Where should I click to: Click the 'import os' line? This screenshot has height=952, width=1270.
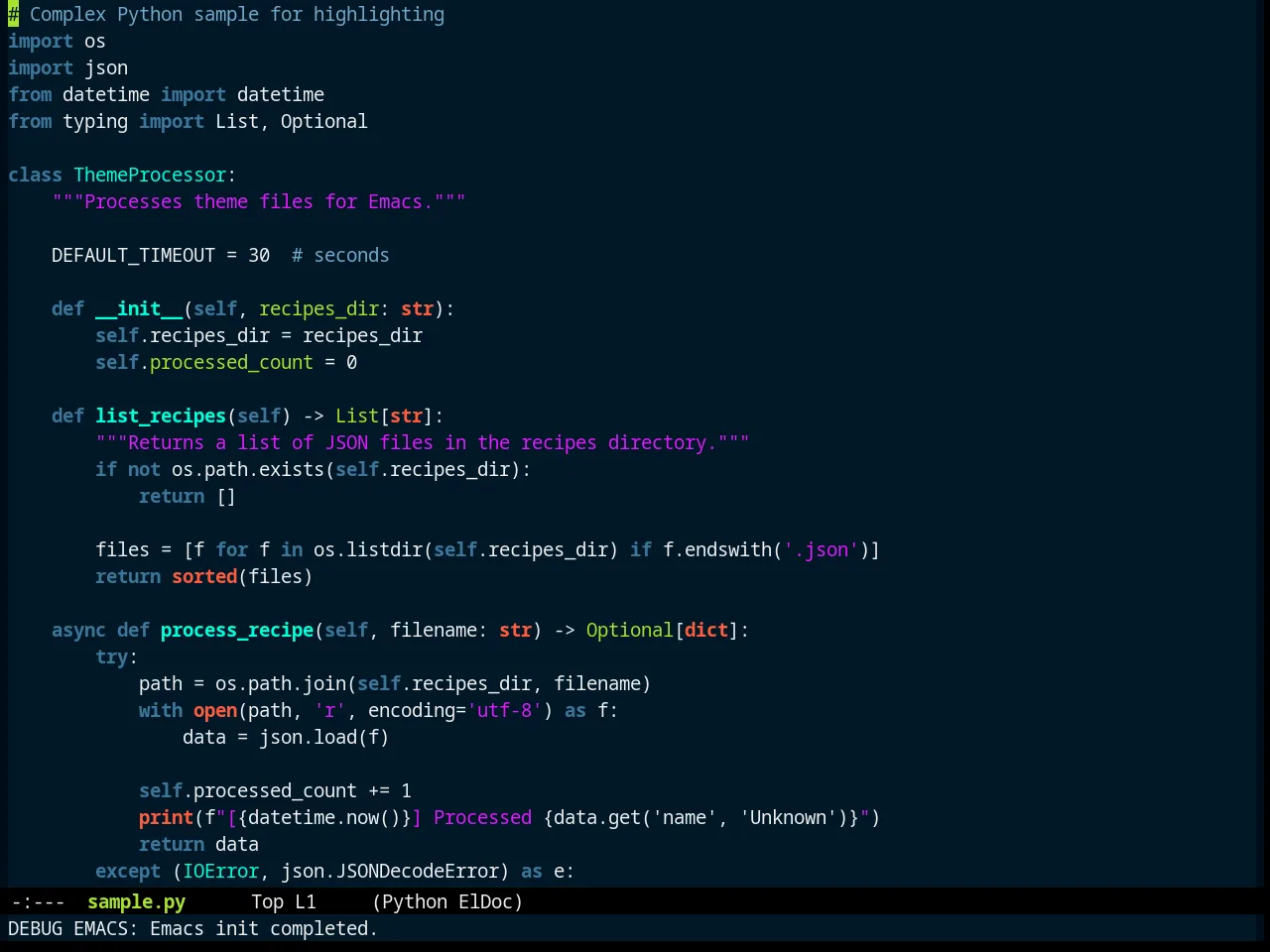pyautogui.click(x=57, y=41)
